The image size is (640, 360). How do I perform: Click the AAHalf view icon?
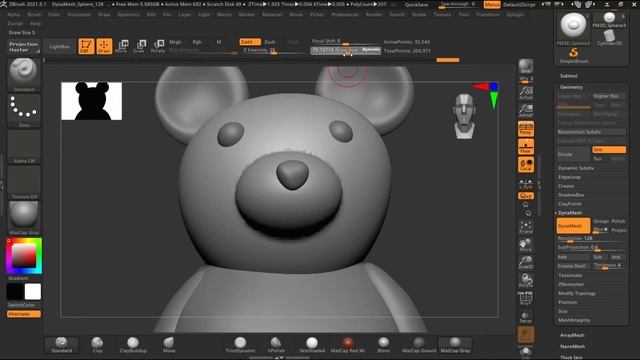coord(526,111)
